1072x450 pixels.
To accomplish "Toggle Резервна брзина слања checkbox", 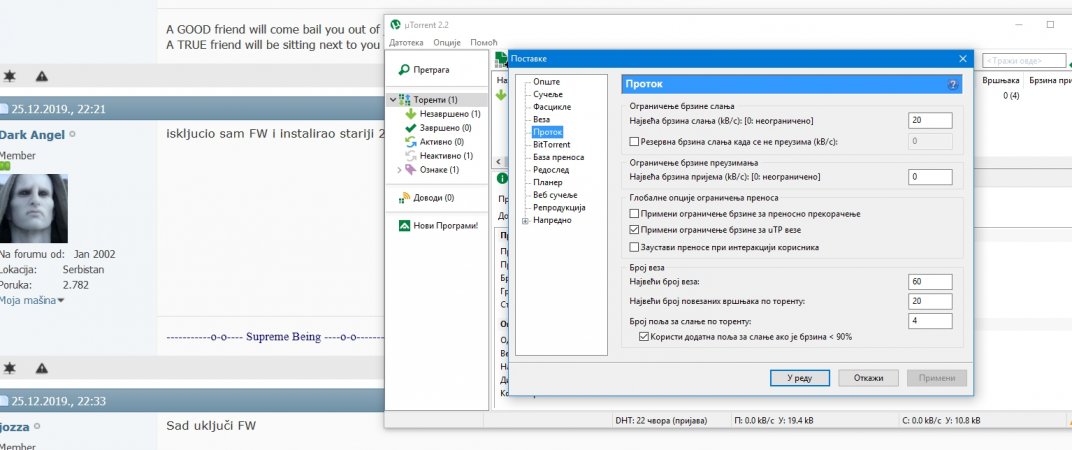I will 634,142.
